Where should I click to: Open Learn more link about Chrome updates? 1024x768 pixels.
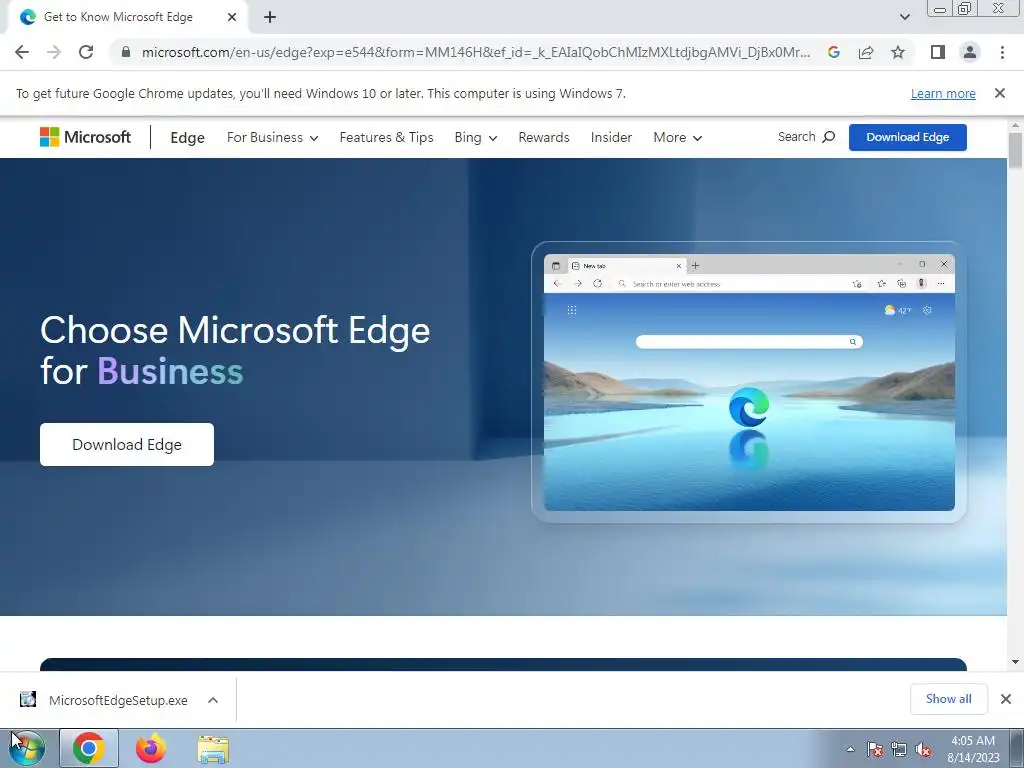pos(943,93)
